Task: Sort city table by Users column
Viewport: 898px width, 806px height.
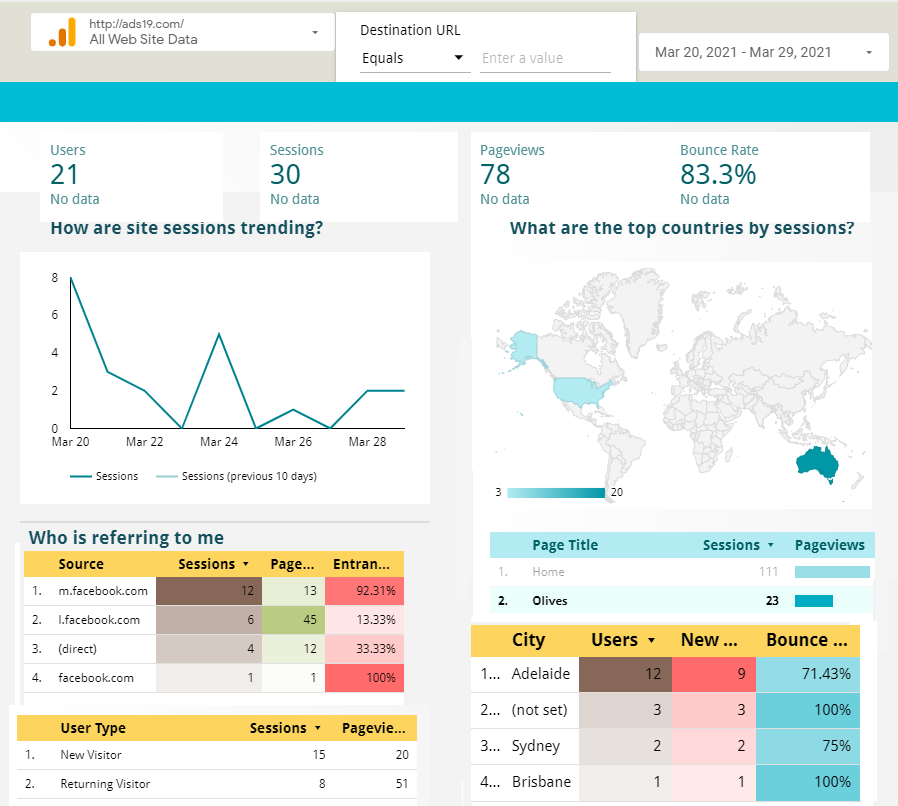Action: click(620, 640)
